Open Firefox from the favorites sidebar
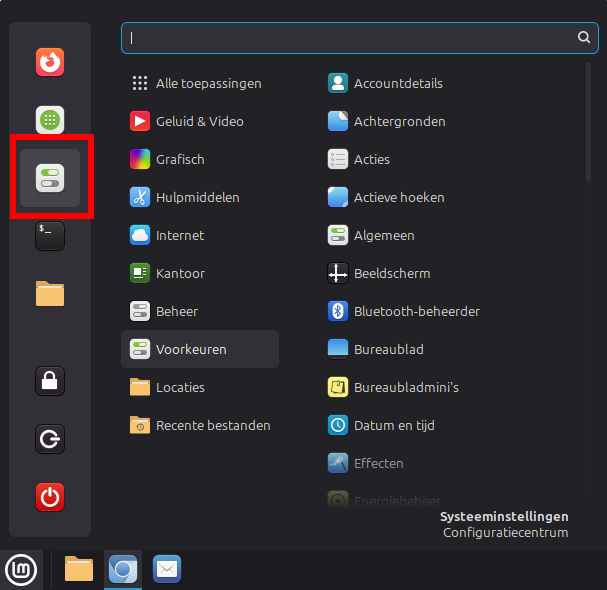 50,63
